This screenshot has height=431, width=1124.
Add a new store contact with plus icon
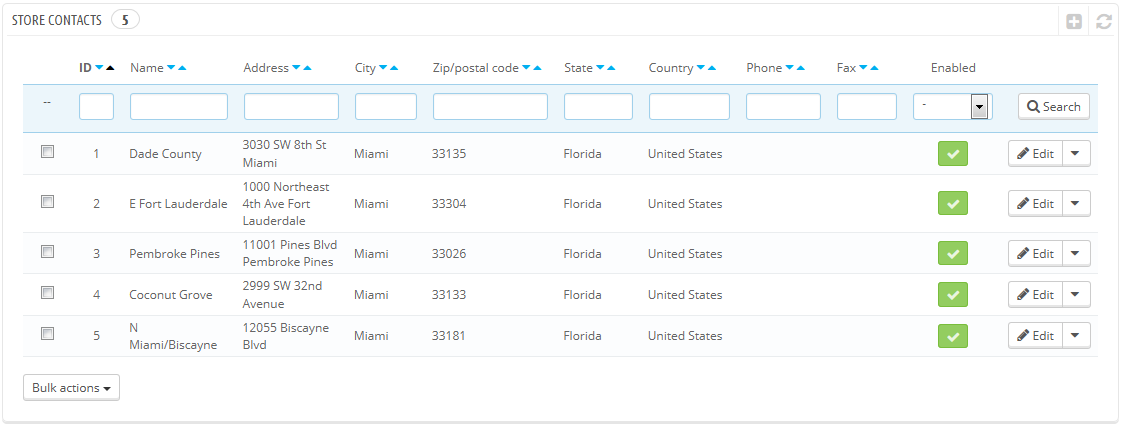coord(1073,22)
